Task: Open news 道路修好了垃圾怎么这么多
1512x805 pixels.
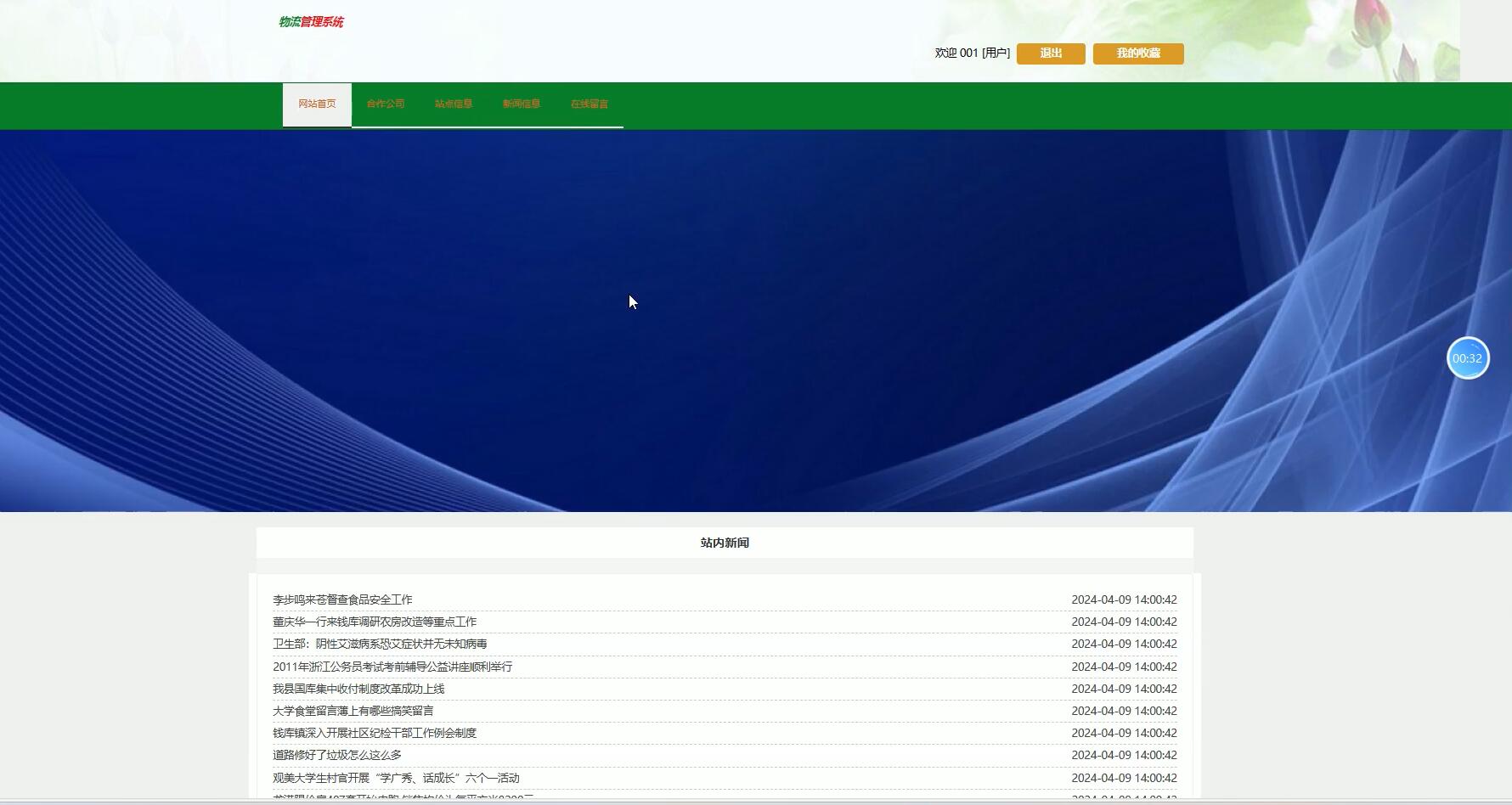Action: (336, 754)
